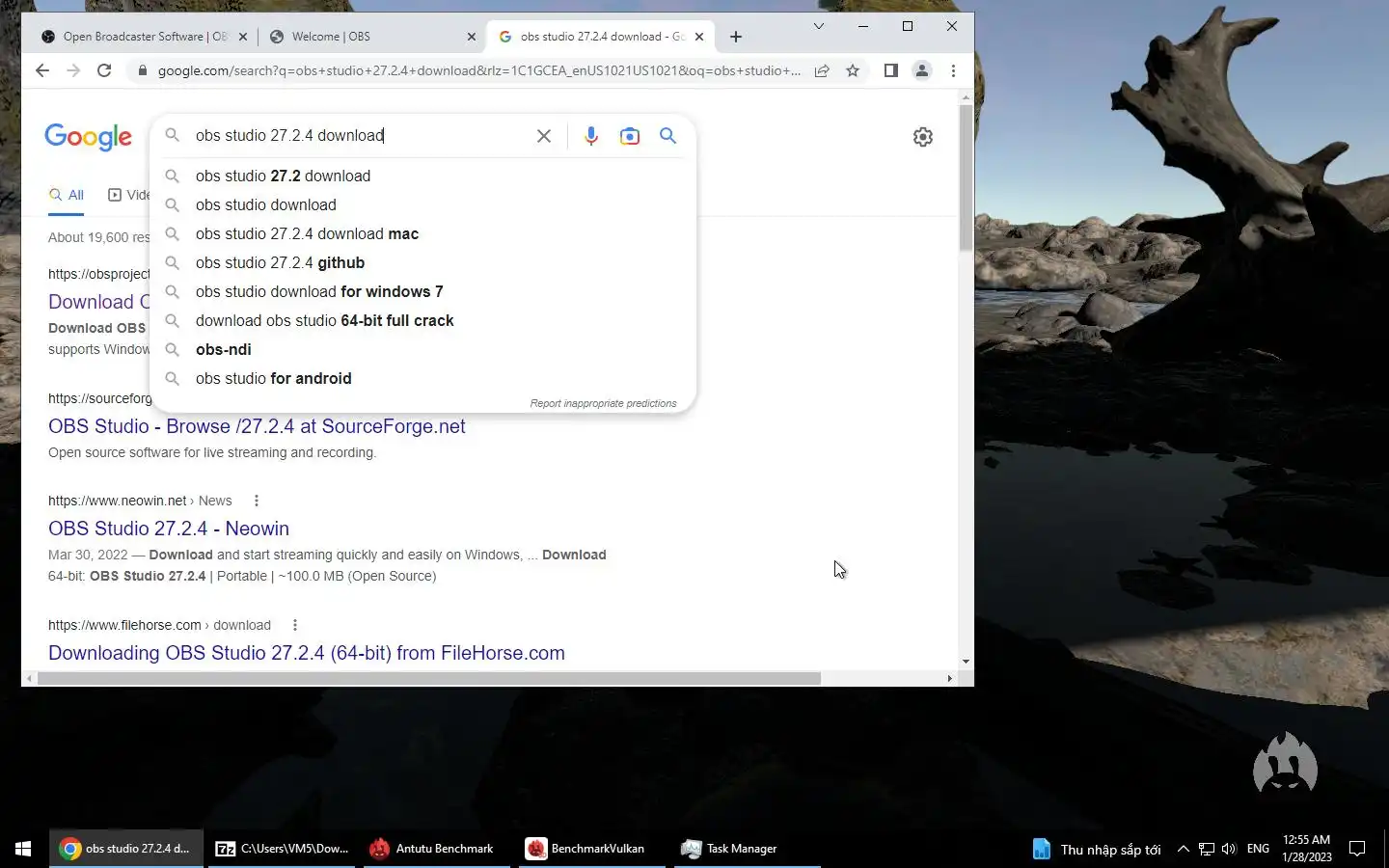Close the Welcome | OBS tab
The image size is (1389, 868).
(471, 37)
